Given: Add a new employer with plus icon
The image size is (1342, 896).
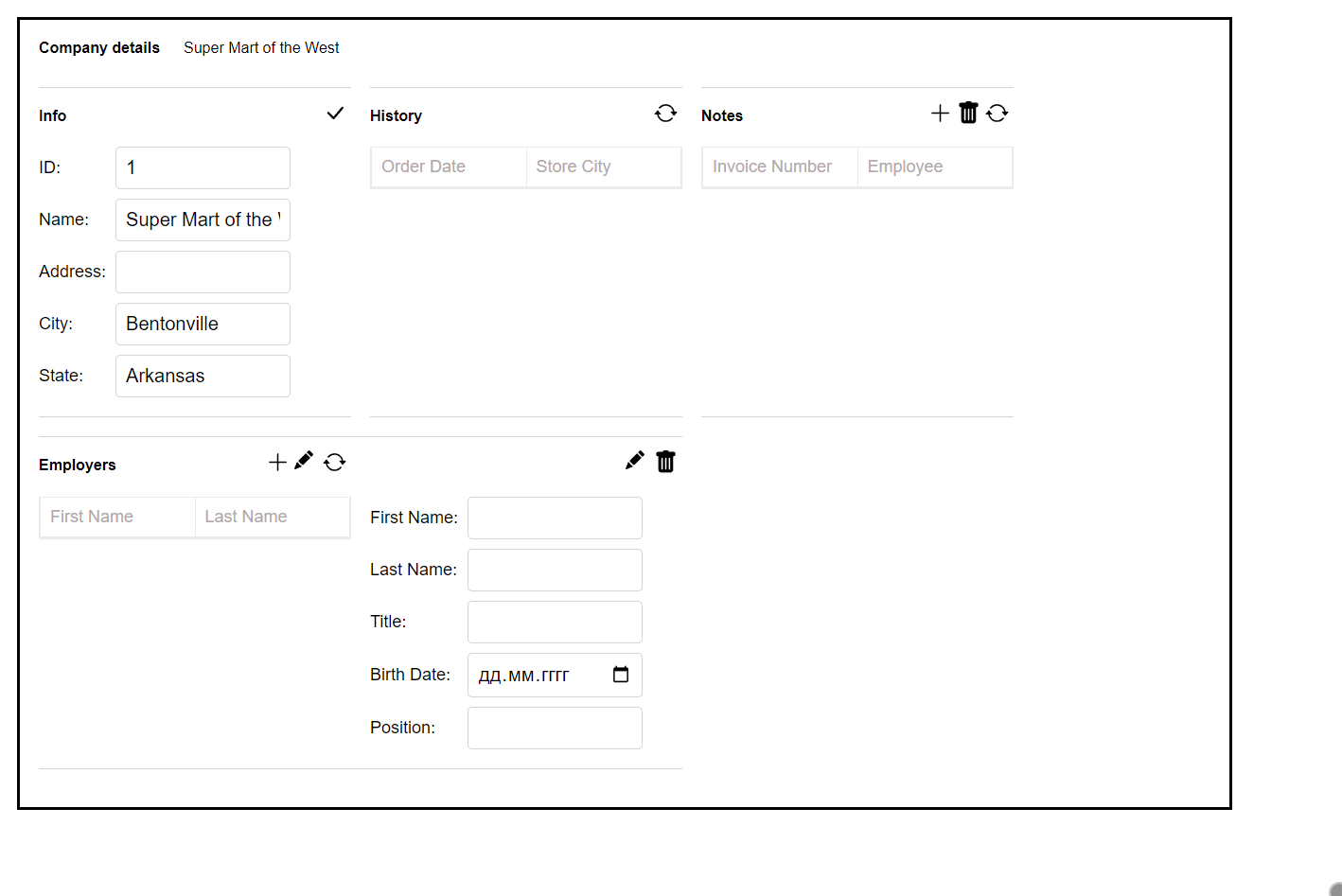Looking at the screenshot, I should (x=277, y=463).
